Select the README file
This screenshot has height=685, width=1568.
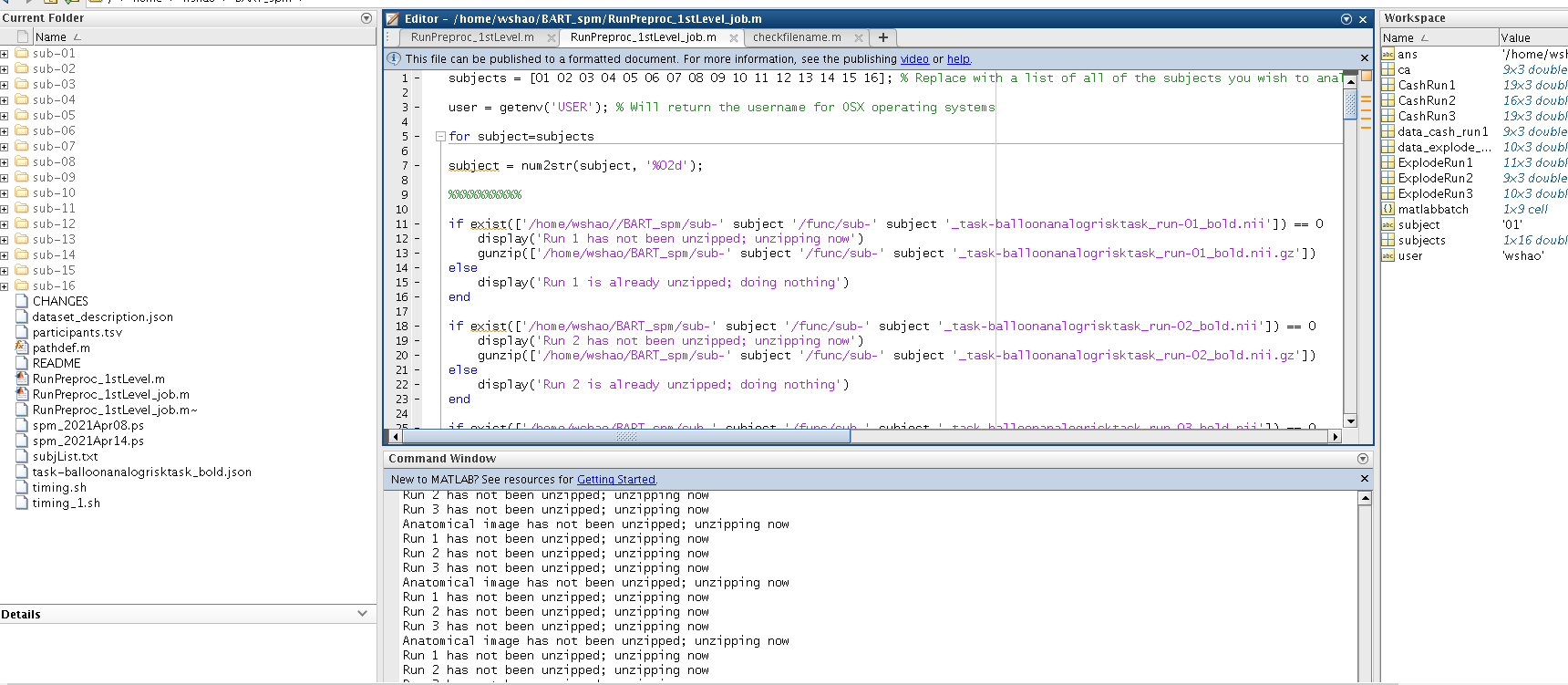point(57,364)
